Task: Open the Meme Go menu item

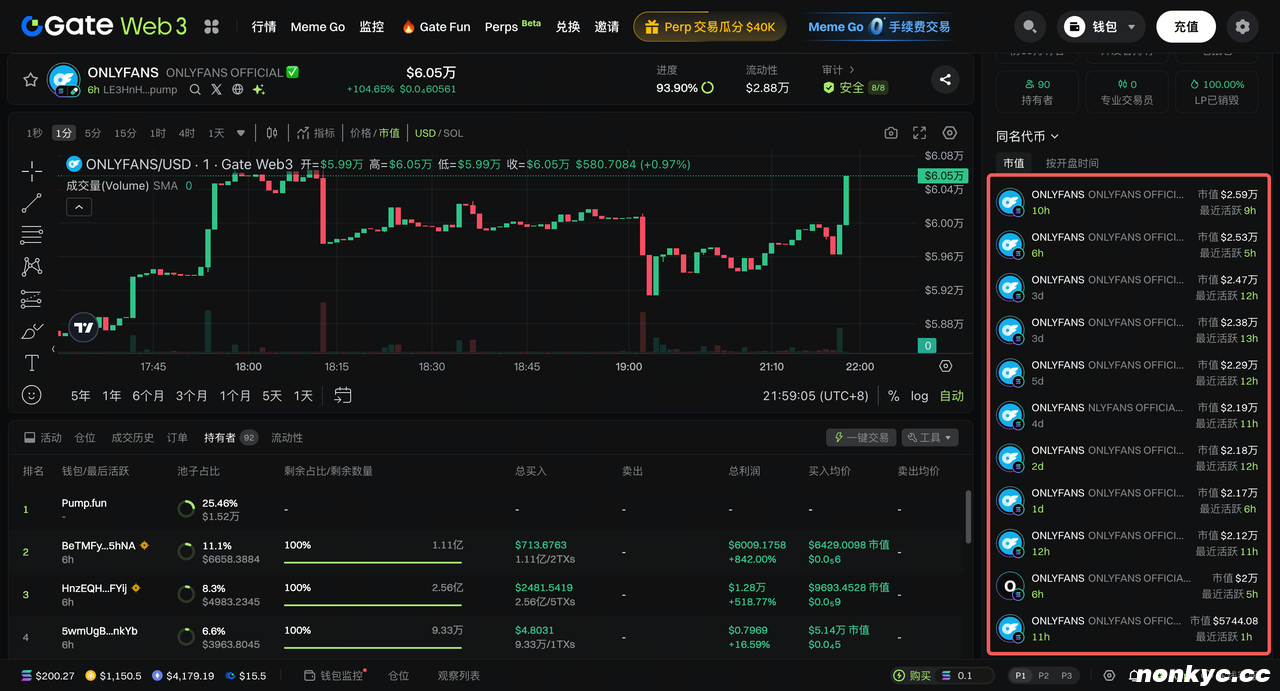Action: click(x=318, y=27)
